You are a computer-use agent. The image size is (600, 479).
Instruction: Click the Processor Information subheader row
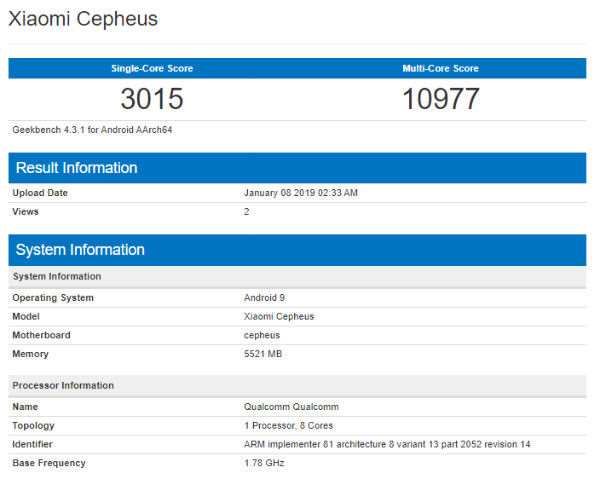point(297,385)
